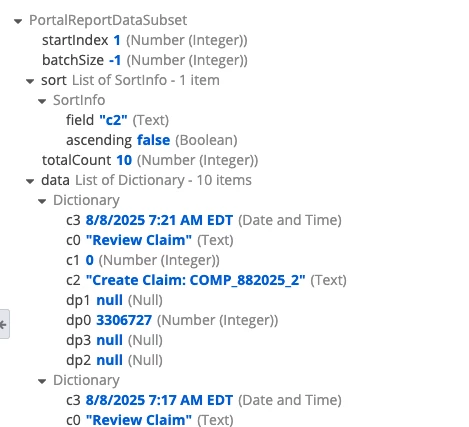Viewport: 469px width, 427px height.
Task: Click the dp1 null value
Action: (x=109, y=300)
